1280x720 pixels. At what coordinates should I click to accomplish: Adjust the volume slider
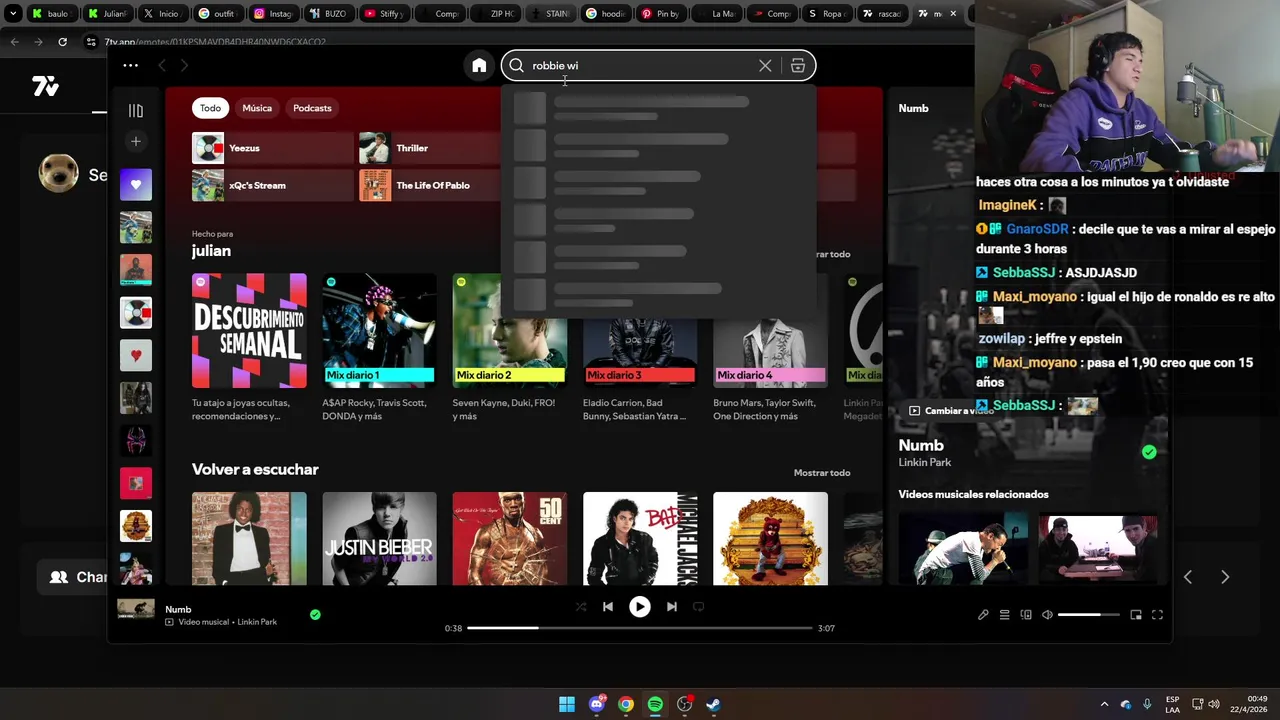(x=1089, y=615)
